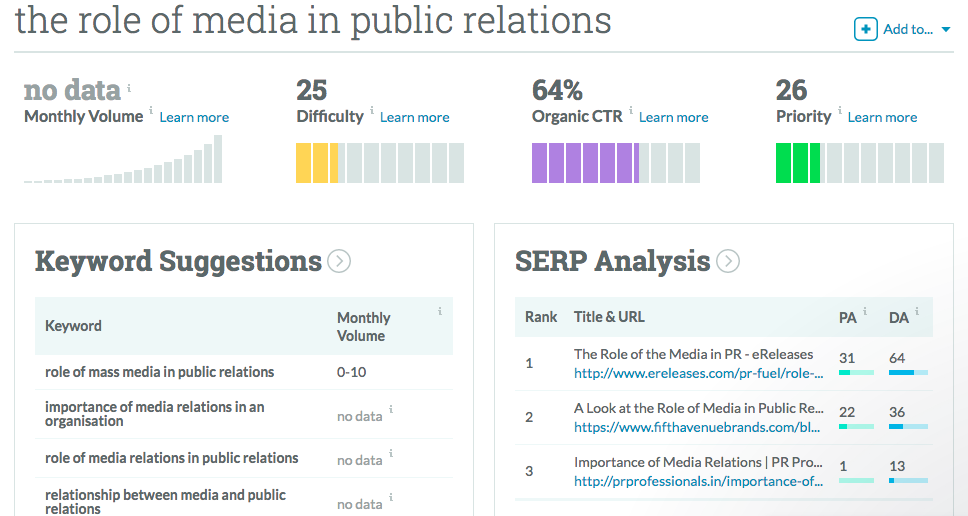Expand SERP Analysis with arrow circle icon
Viewport: 968px width, 516px height.
point(728,262)
